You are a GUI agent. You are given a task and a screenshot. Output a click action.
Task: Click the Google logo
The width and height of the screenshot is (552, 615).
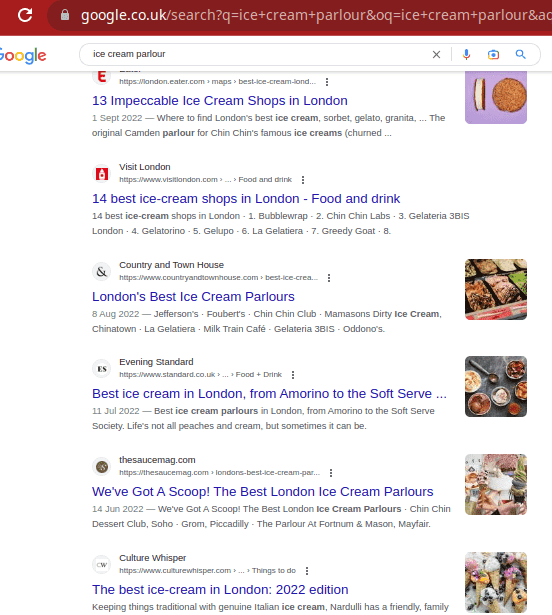click(x=23, y=55)
